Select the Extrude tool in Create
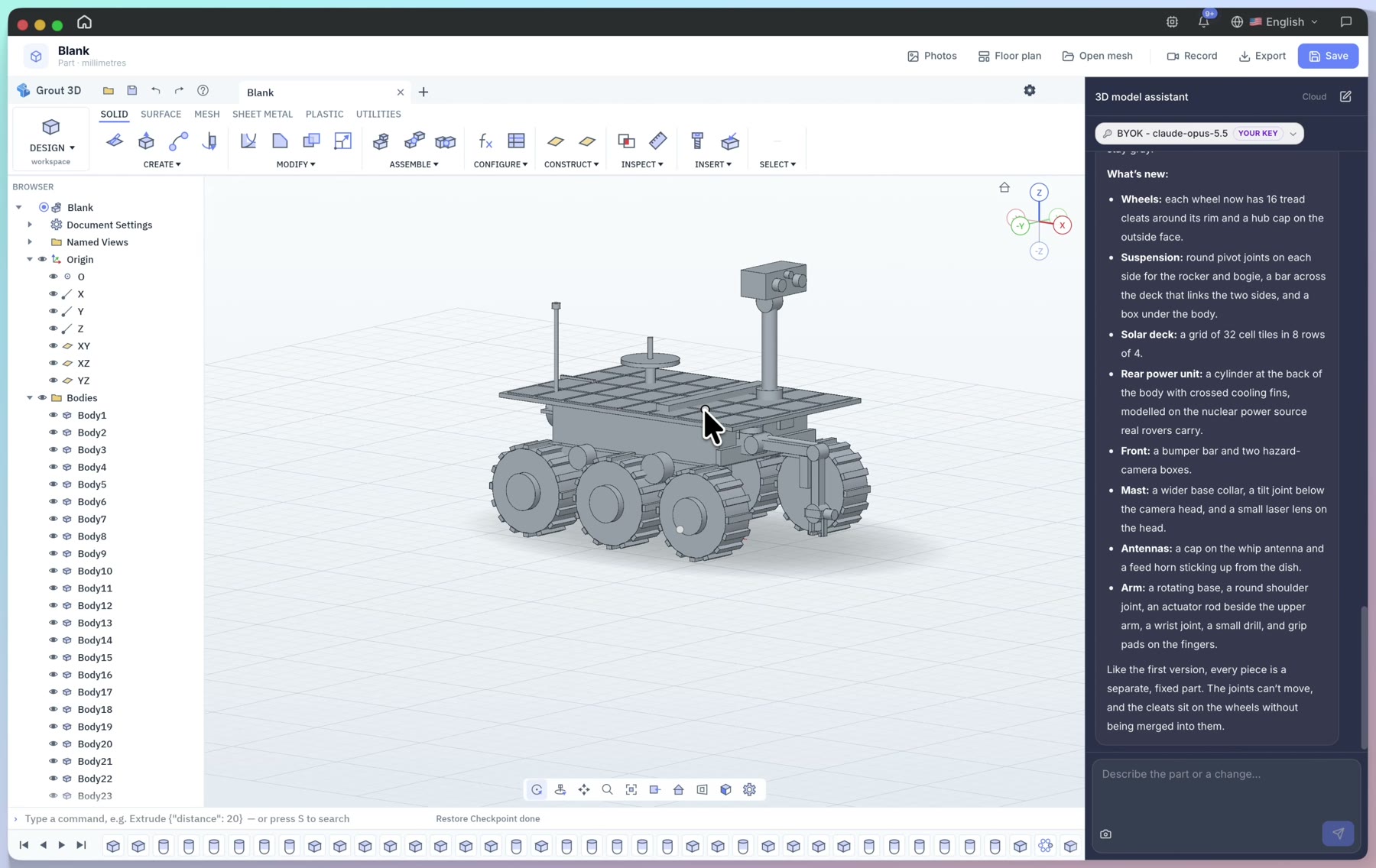 [146, 141]
